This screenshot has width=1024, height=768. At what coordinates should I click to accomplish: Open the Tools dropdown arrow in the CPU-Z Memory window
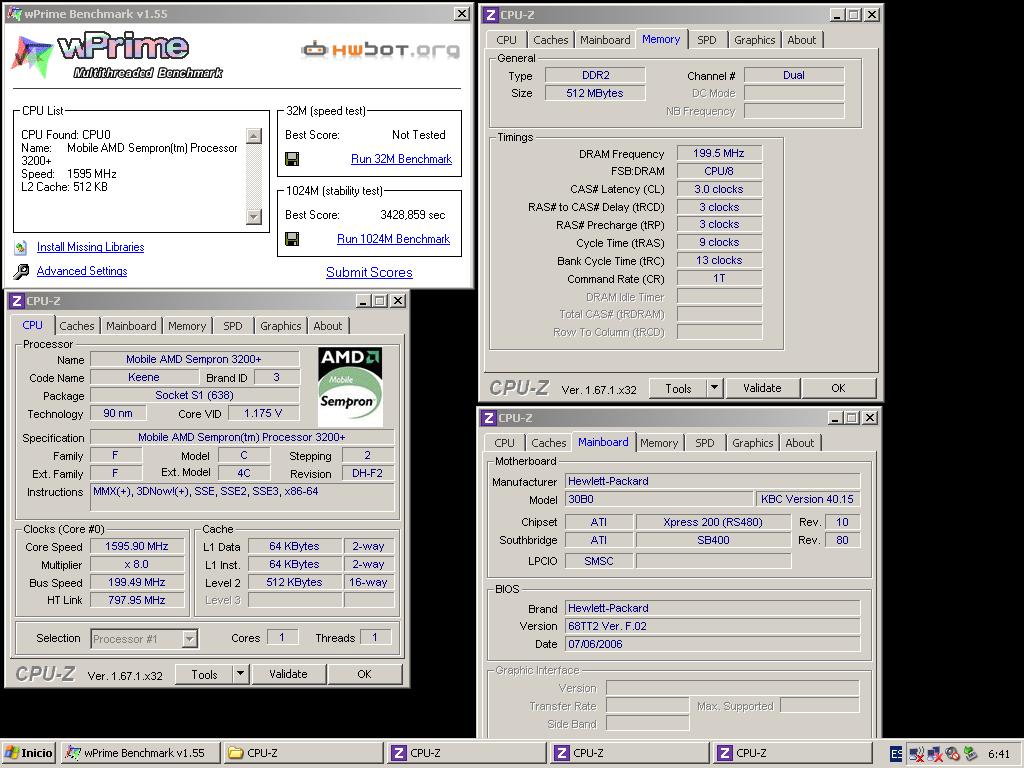coord(714,388)
